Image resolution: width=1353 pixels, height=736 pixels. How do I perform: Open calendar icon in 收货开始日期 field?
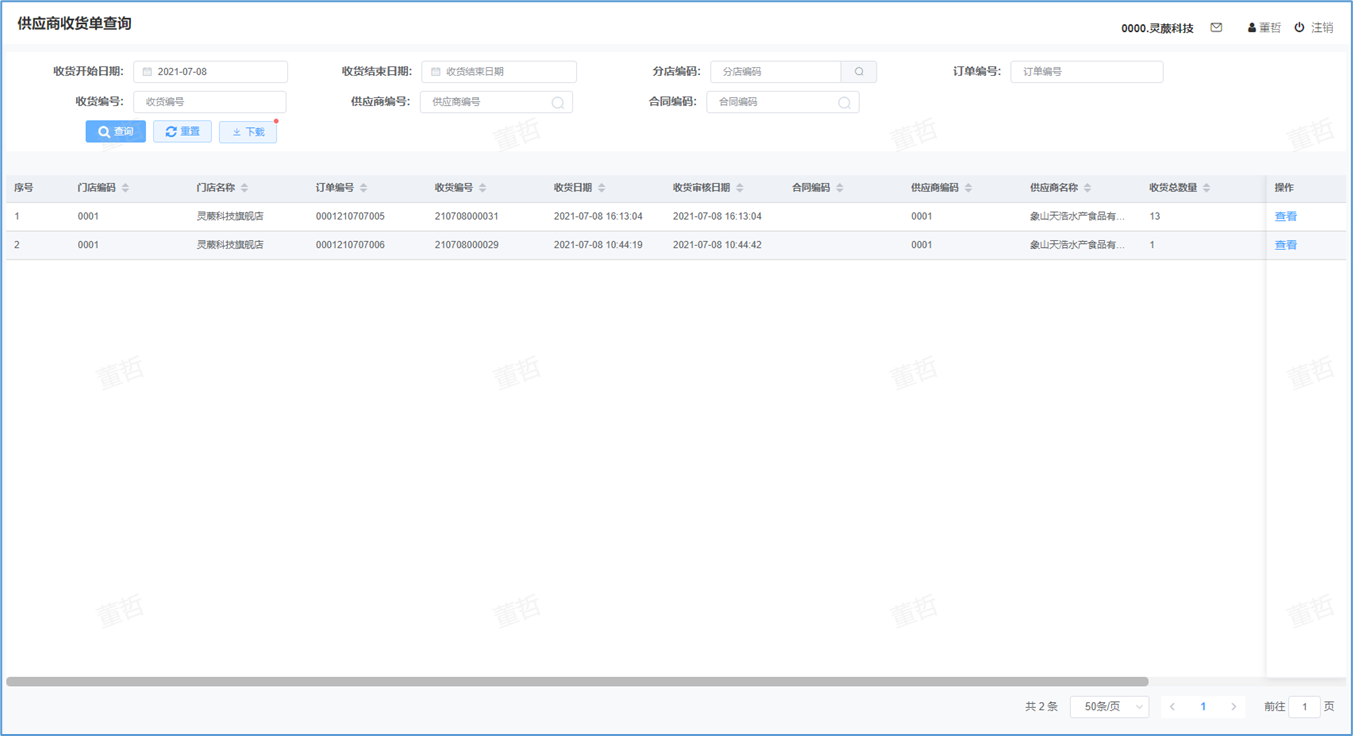(x=147, y=72)
